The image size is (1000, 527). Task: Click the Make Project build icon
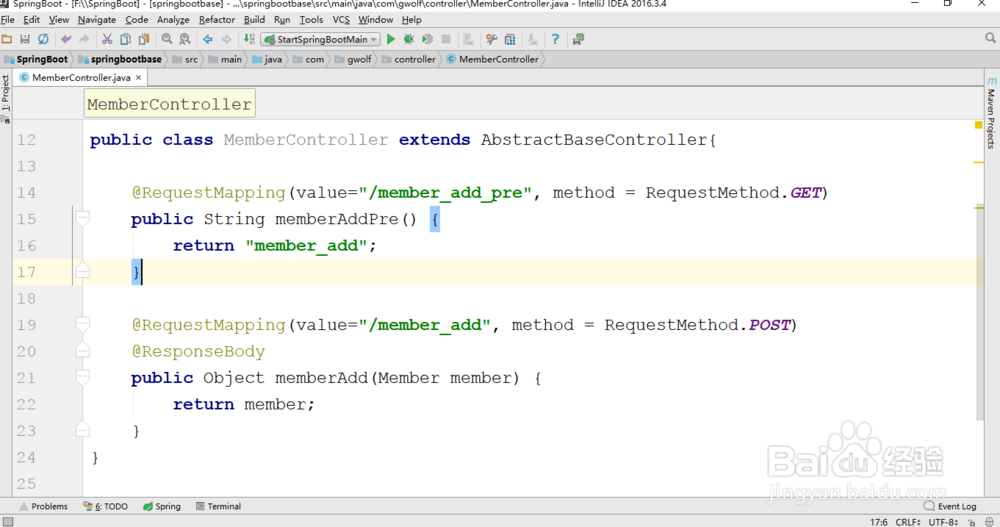[x=249, y=40]
